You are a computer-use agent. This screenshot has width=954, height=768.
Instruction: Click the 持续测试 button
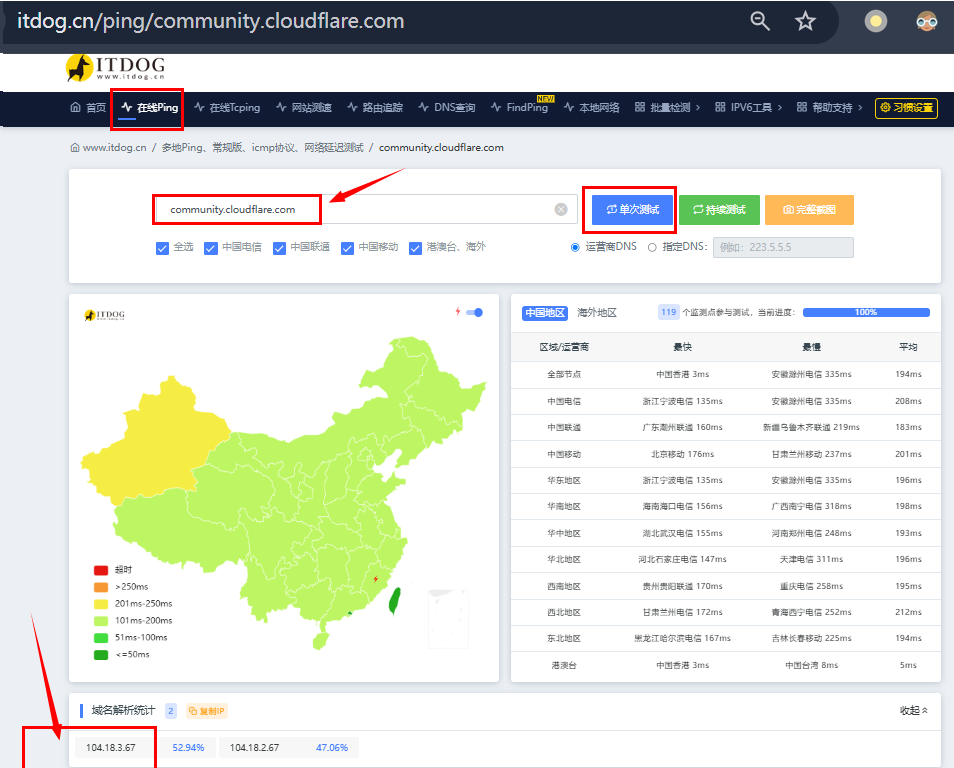point(719,210)
